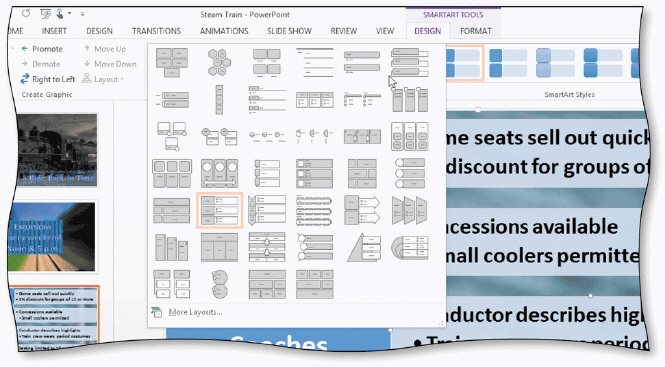Click the Demote button
665x367 pixels.
tap(40, 64)
